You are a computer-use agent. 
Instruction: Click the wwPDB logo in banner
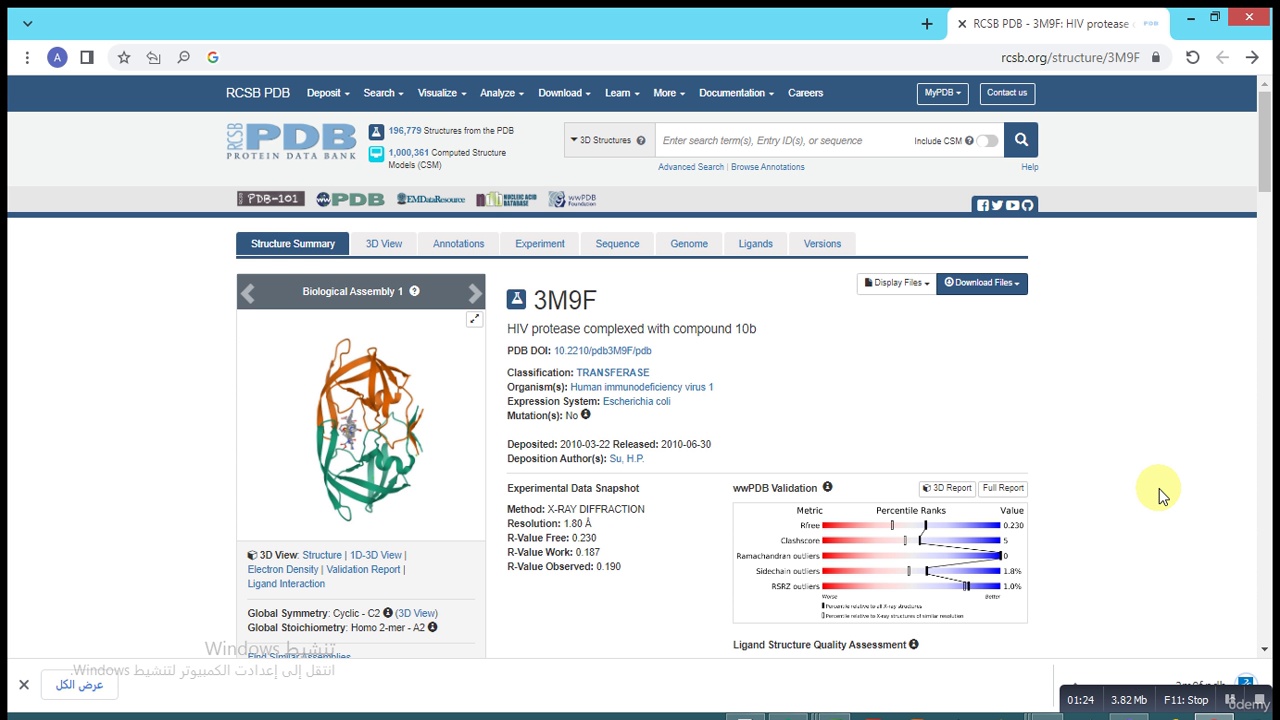click(350, 199)
